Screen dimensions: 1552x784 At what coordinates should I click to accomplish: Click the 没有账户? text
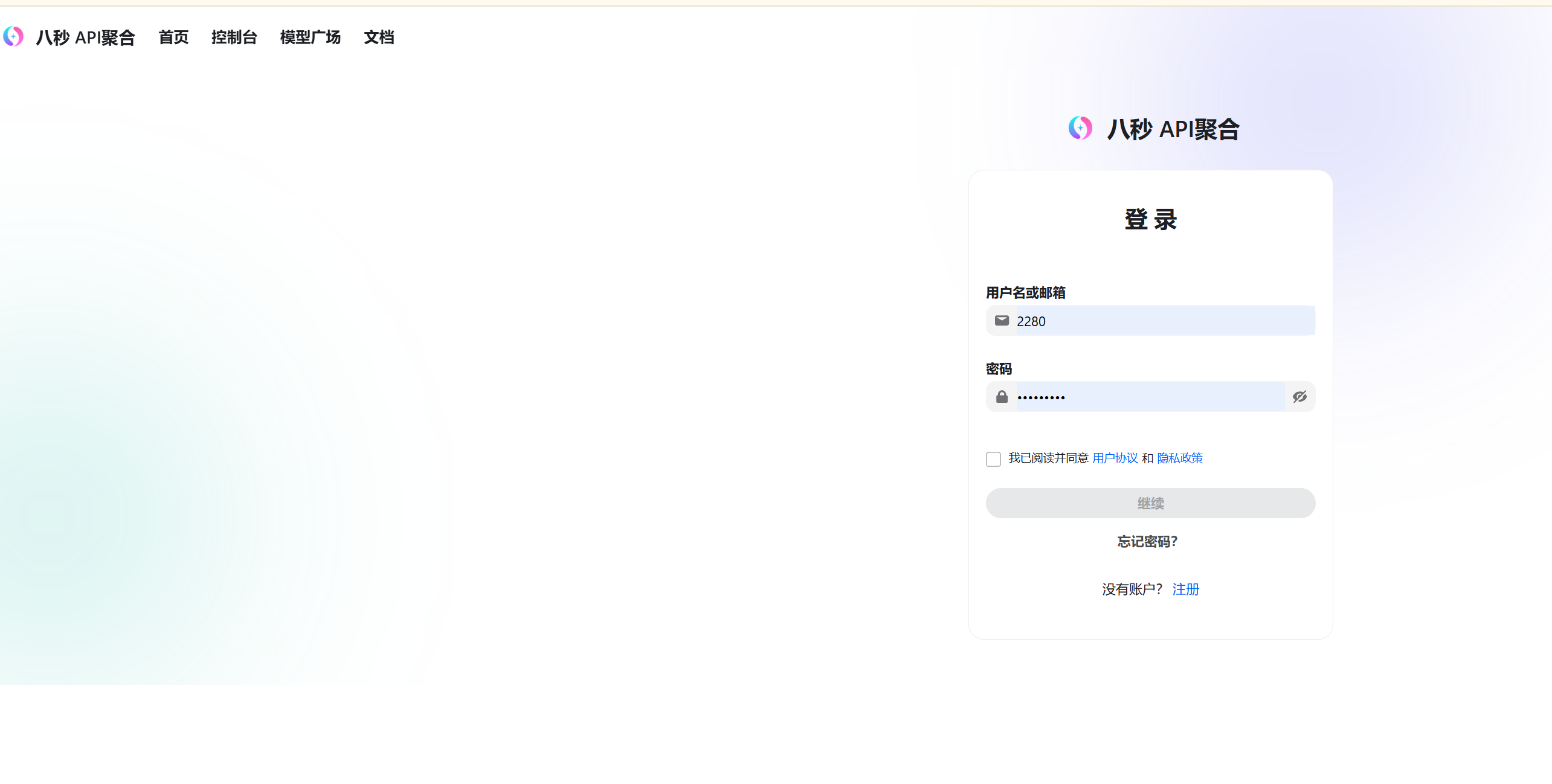(1132, 590)
